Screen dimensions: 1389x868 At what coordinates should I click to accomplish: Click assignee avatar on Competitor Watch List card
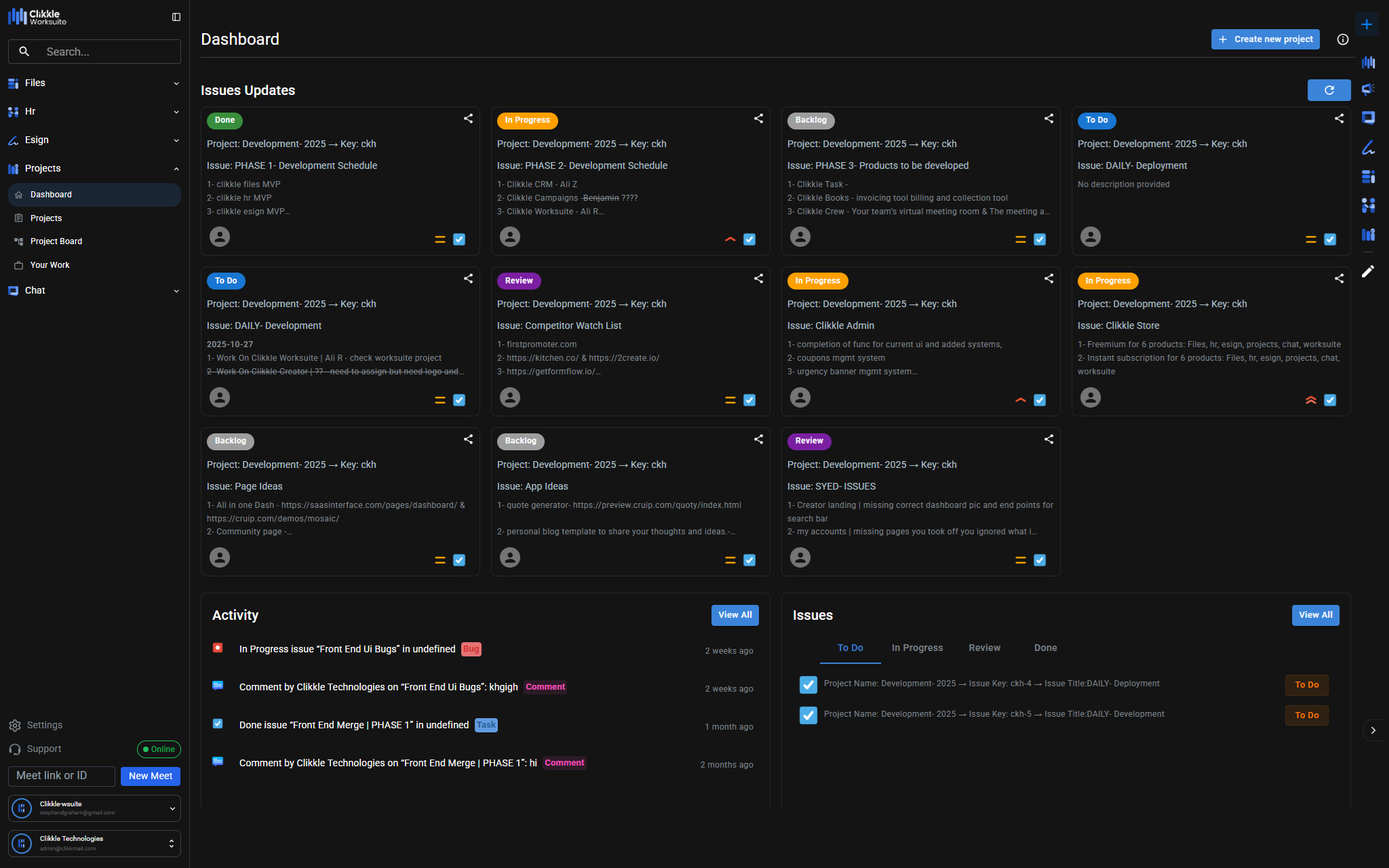(510, 397)
